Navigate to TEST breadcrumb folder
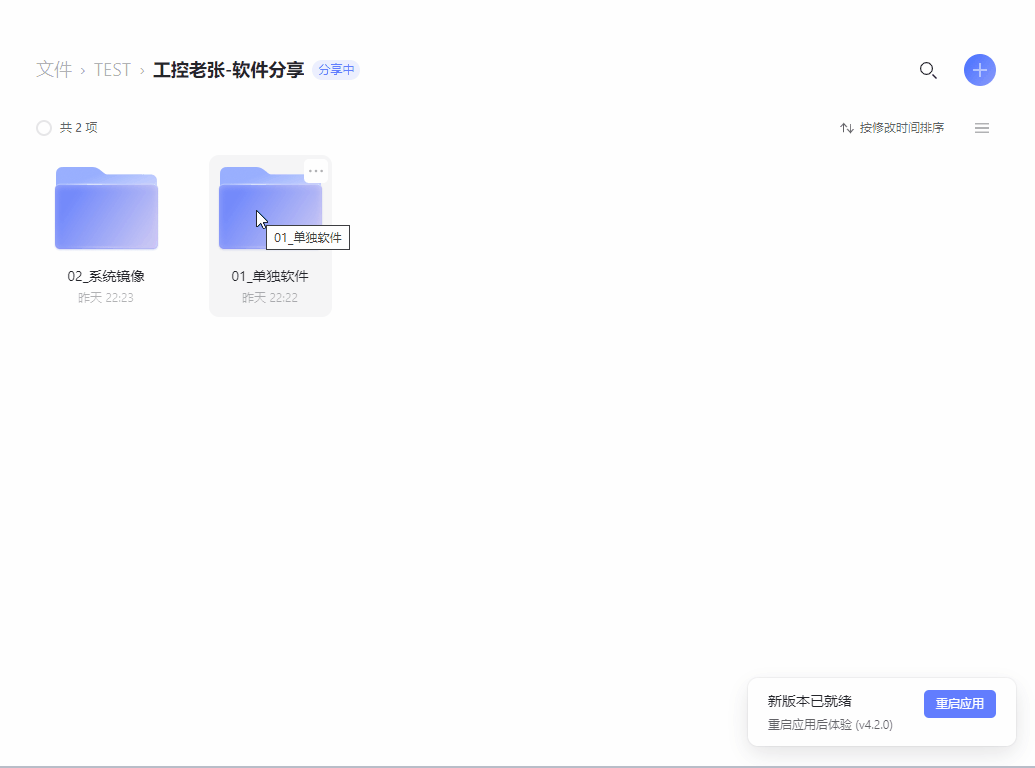The height and width of the screenshot is (768, 1035). pyautogui.click(x=112, y=70)
